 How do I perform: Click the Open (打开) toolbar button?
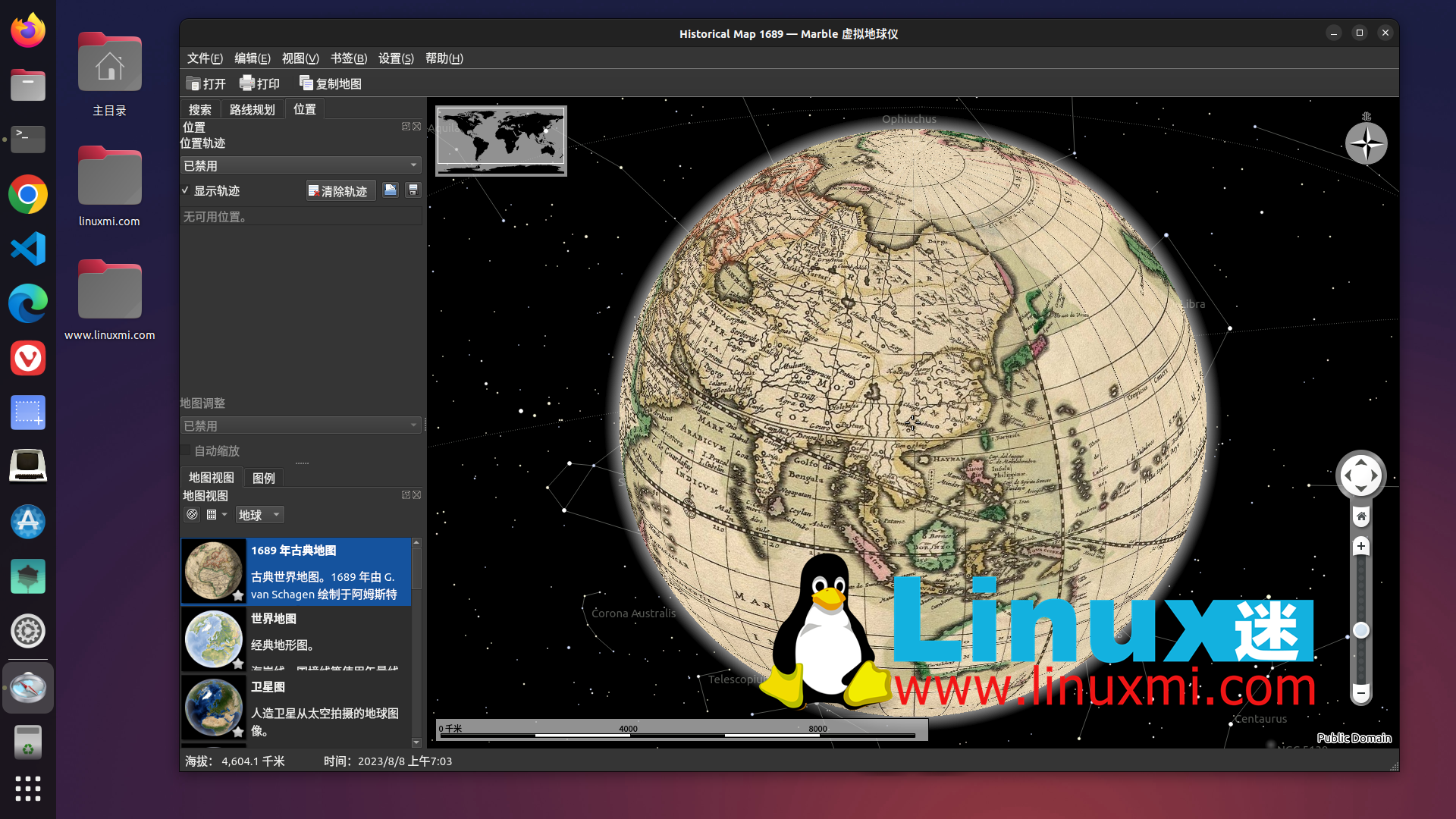point(206,83)
